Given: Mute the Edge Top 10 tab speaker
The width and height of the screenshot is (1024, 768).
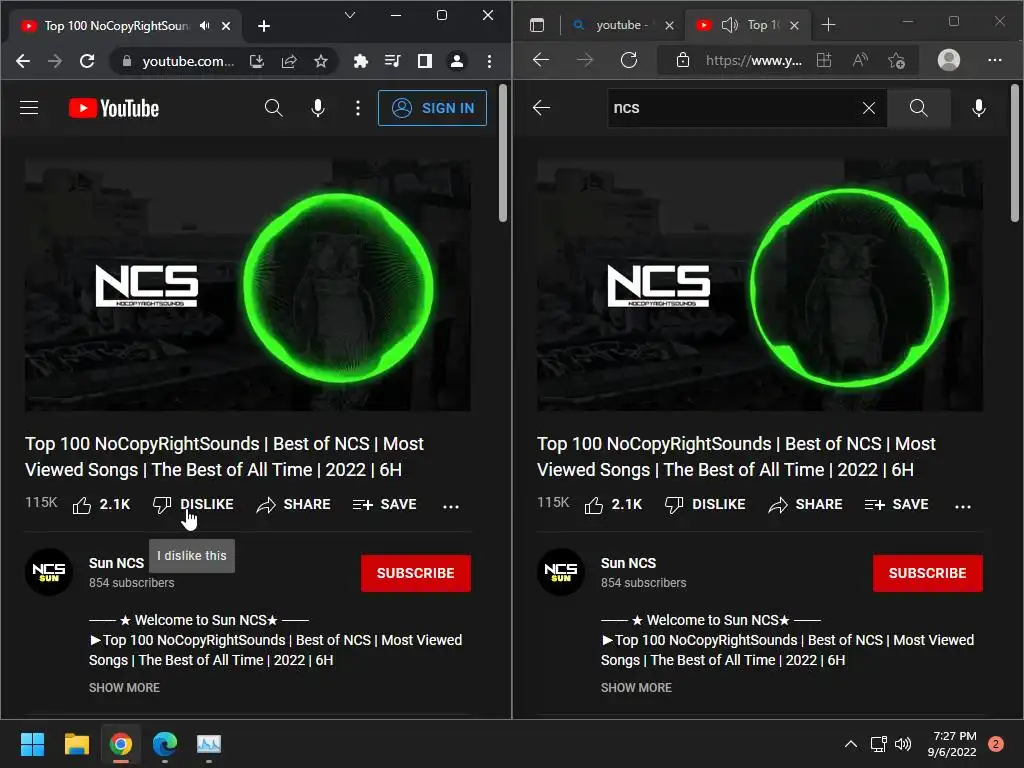Looking at the screenshot, I should tap(729, 25).
